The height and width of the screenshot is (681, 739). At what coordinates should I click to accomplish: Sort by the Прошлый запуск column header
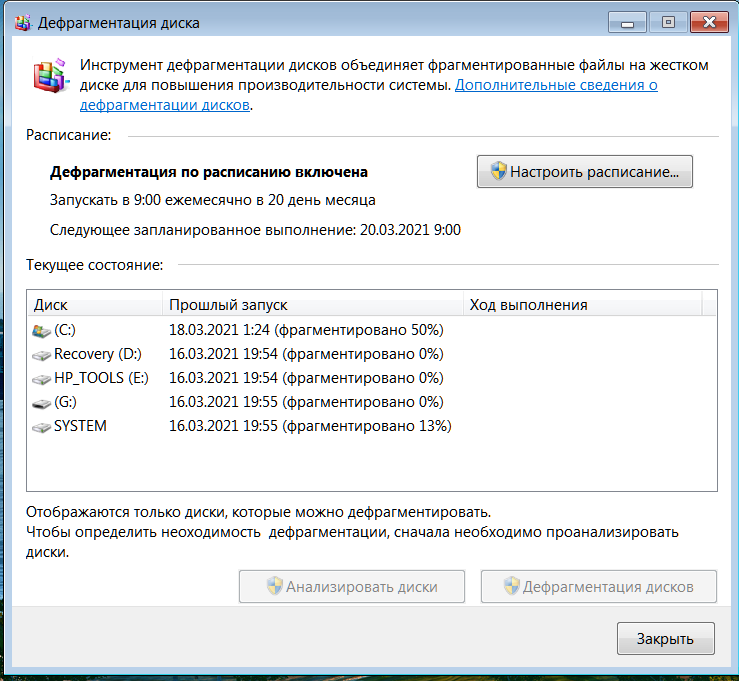pos(313,304)
